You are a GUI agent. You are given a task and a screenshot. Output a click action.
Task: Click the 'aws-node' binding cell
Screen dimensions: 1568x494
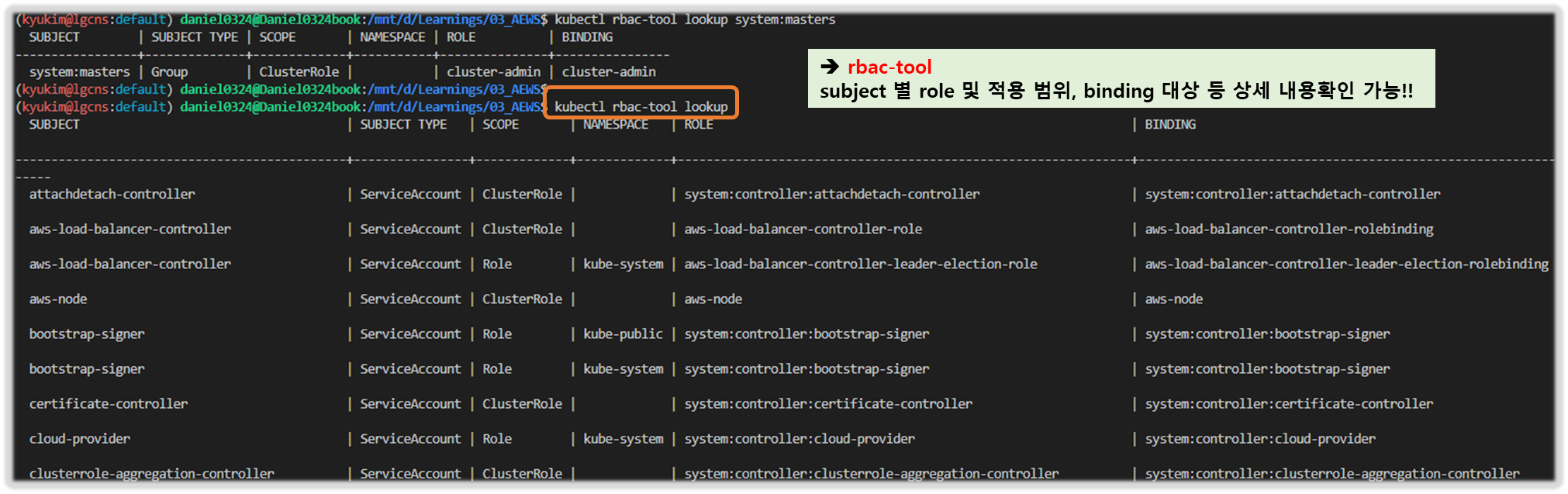coord(1174,299)
